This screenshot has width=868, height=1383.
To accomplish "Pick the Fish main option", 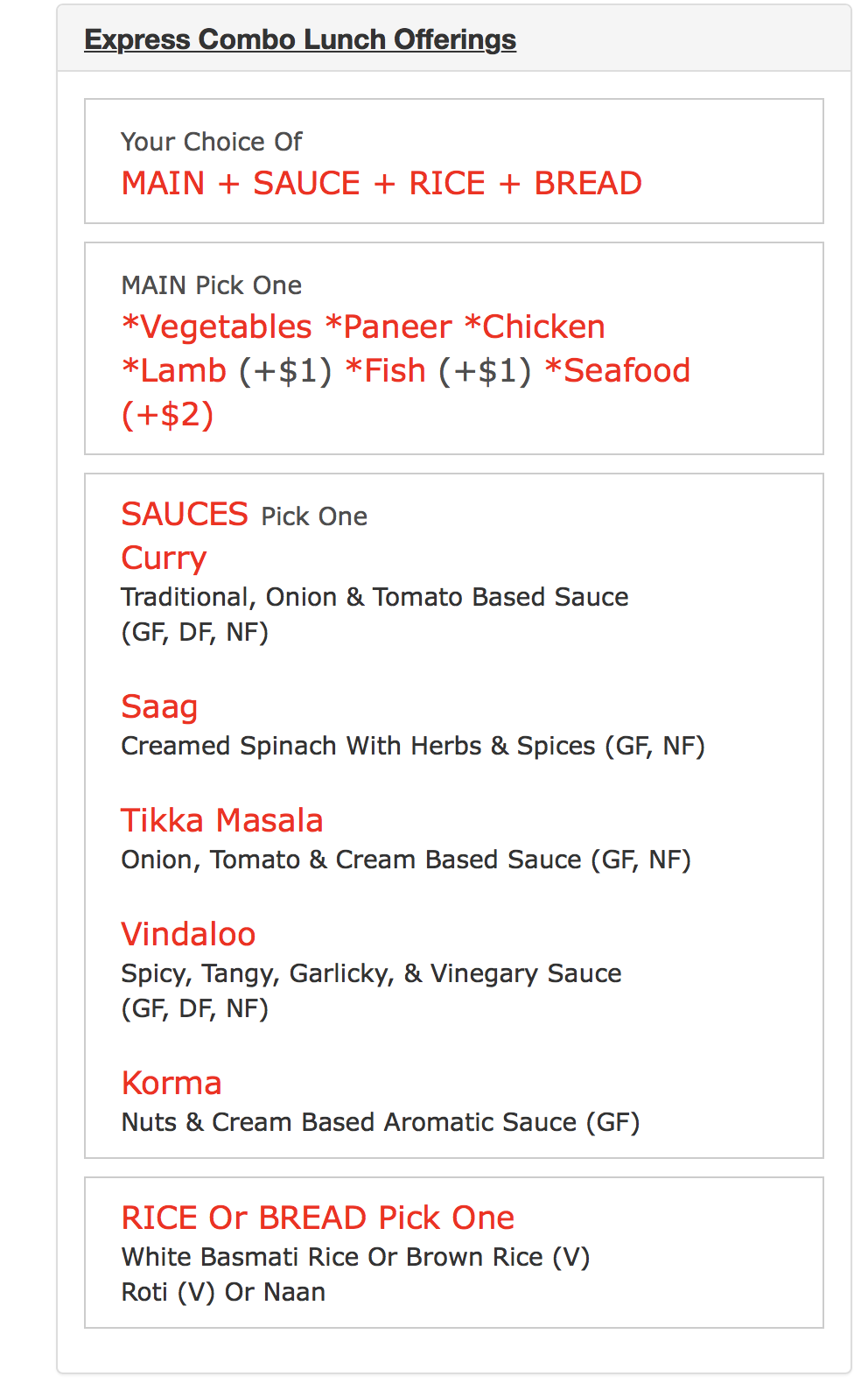I will [x=386, y=370].
